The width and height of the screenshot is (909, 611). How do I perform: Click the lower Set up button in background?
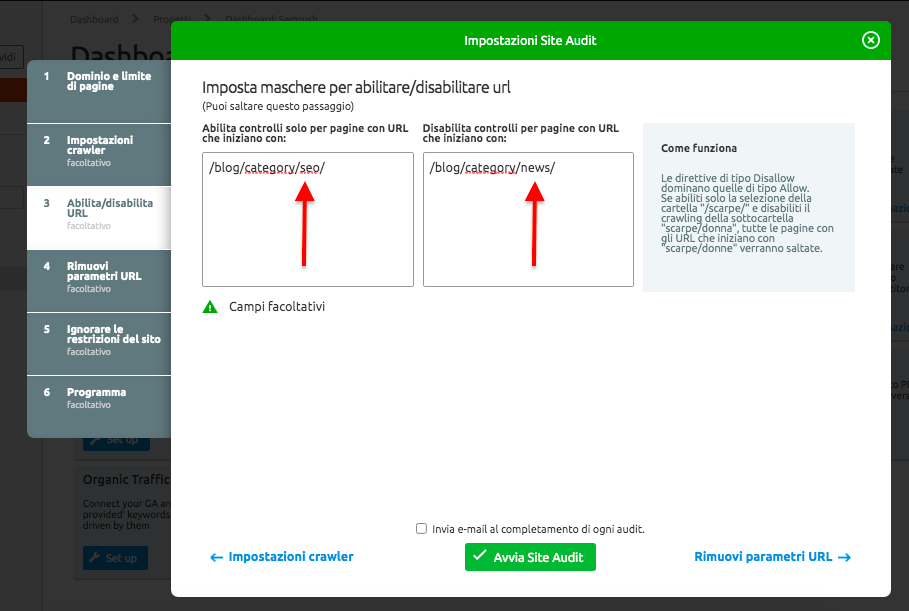pyautogui.click(x=115, y=558)
